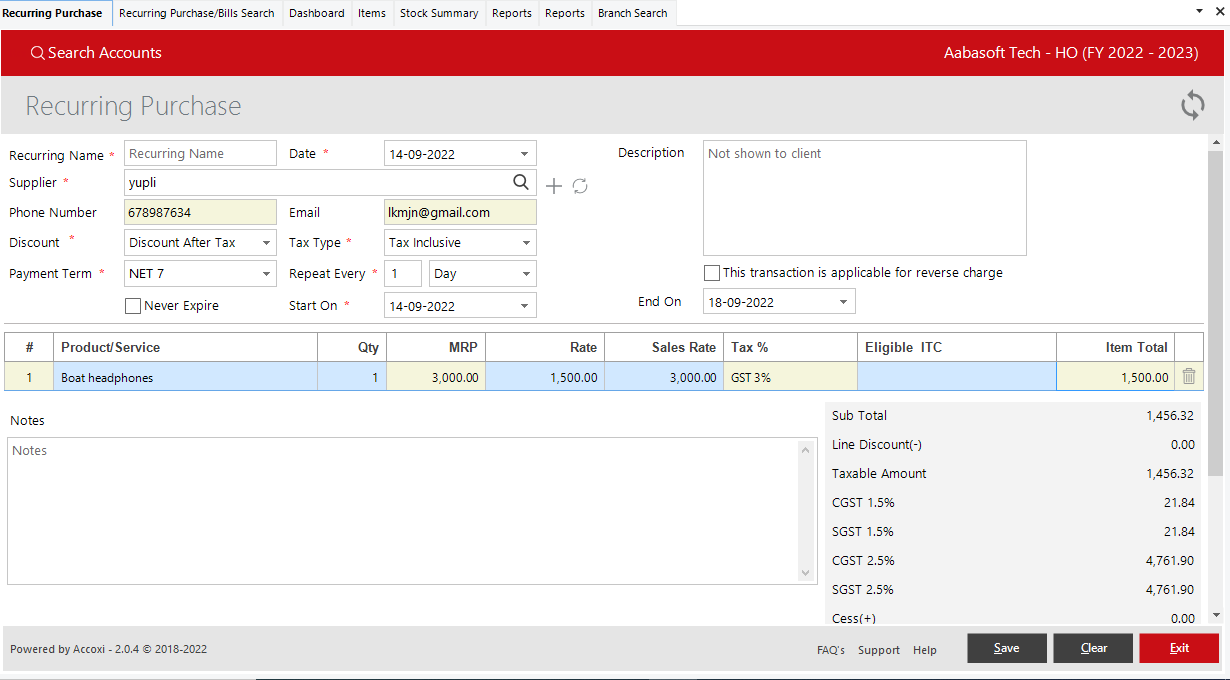Viewport: 1230px width, 680px height.
Task: Click the Qty cell showing 1
Action: point(352,377)
